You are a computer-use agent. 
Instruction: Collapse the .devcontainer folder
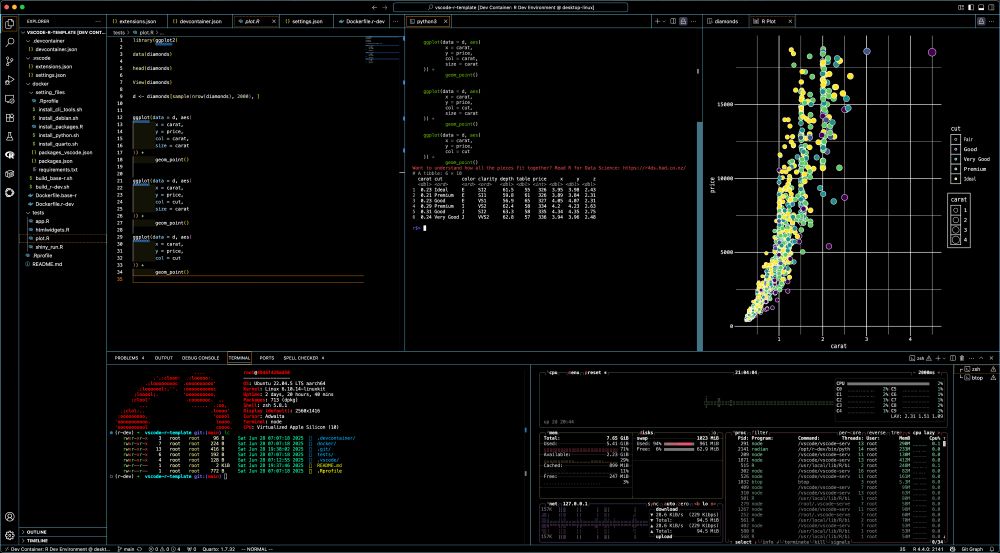tap(64, 40)
